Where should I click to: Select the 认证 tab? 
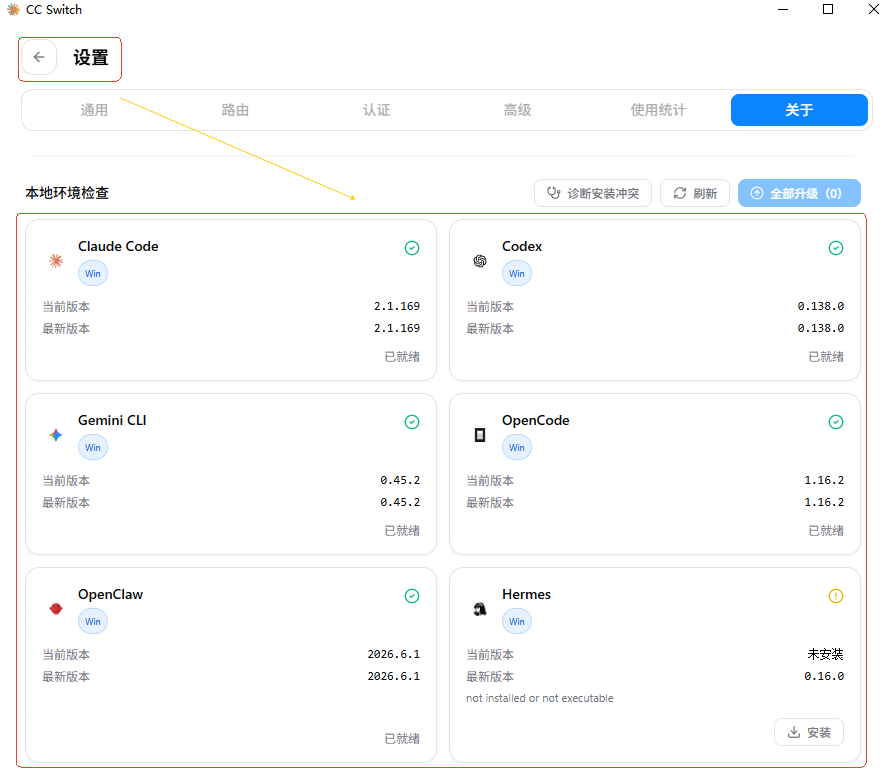point(376,110)
